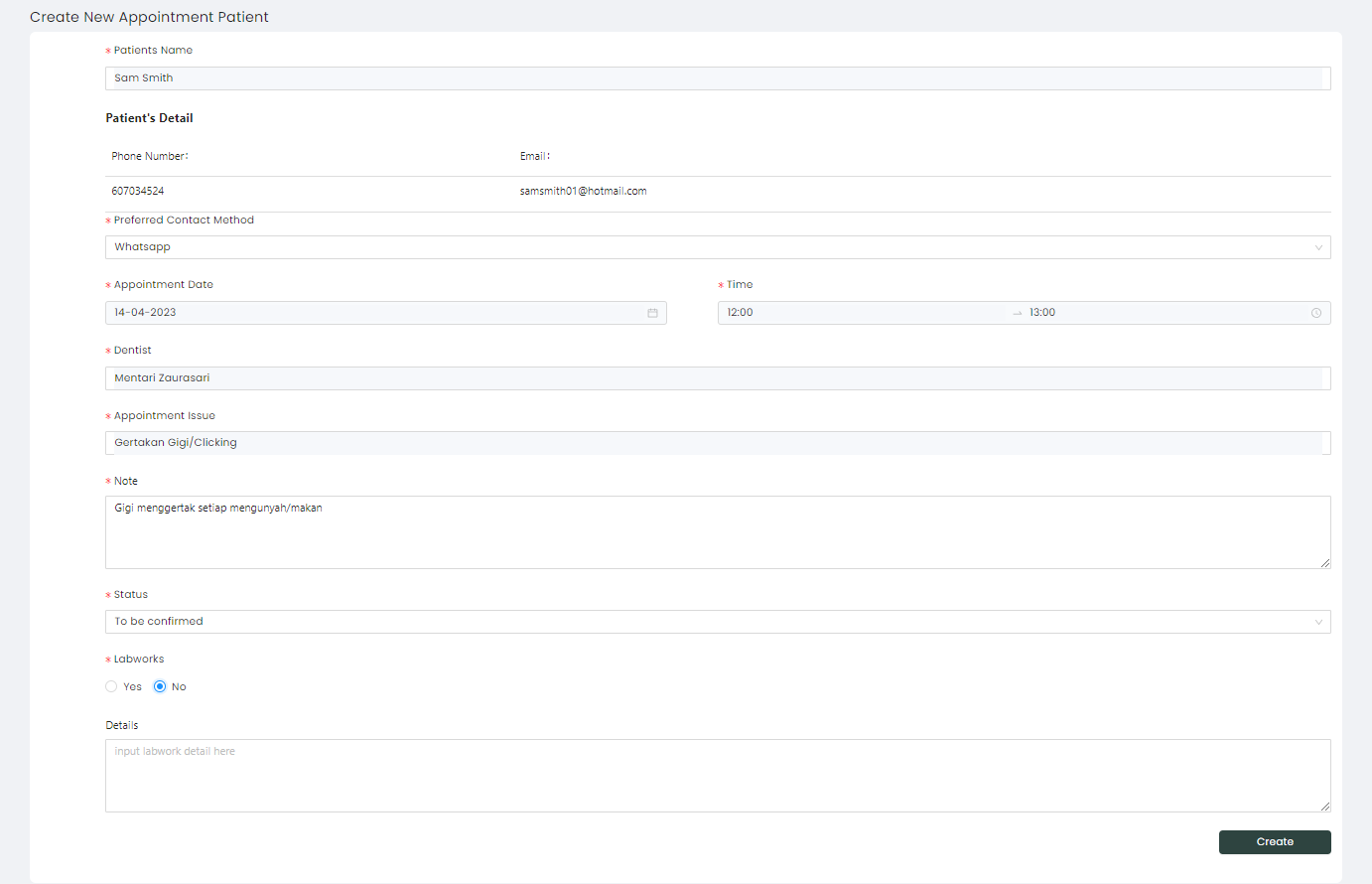The height and width of the screenshot is (884, 1372).
Task: Click into the Note text area
Action: click(x=718, y=532)
